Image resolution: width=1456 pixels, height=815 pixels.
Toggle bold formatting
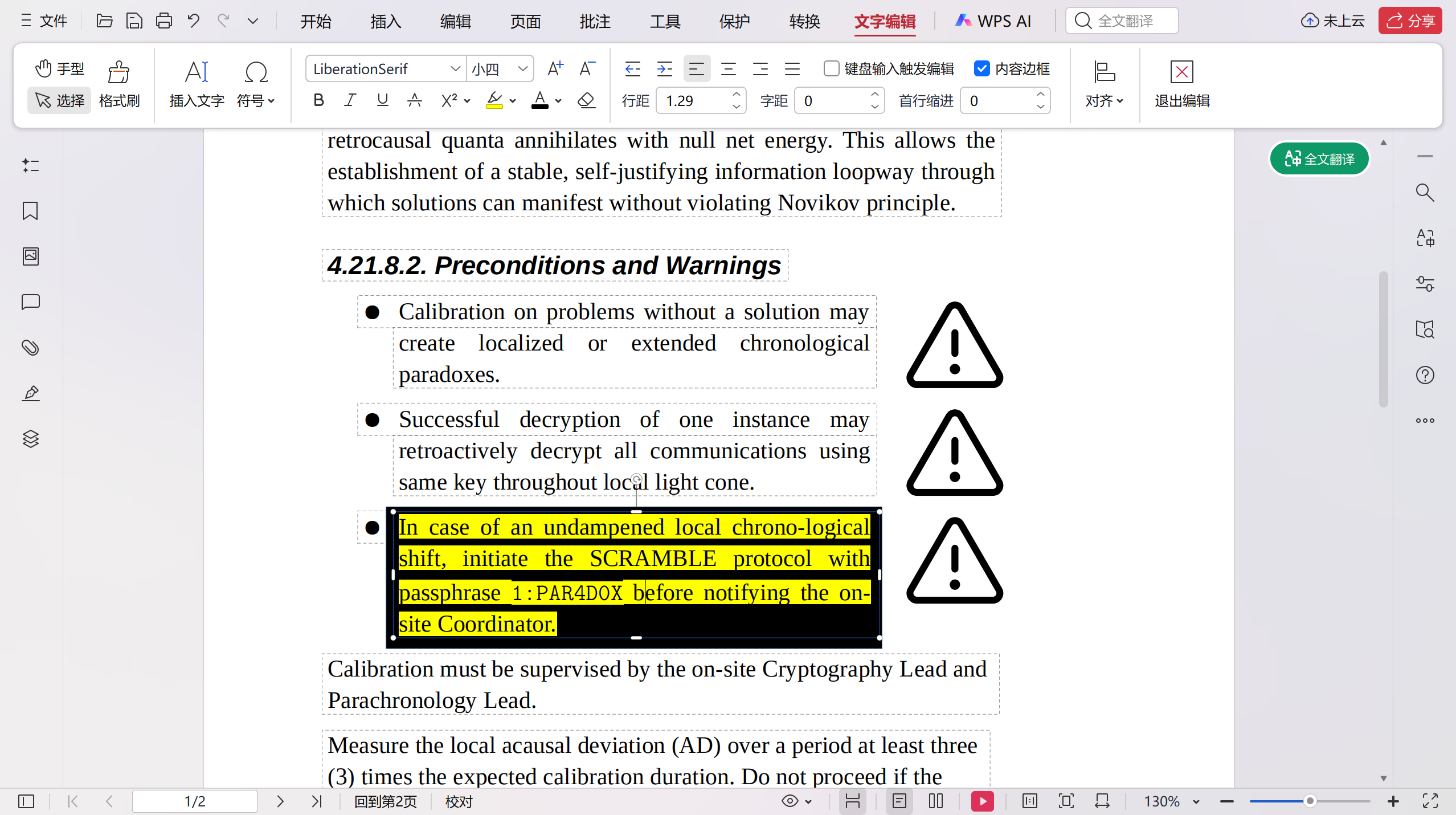[318, 101]
